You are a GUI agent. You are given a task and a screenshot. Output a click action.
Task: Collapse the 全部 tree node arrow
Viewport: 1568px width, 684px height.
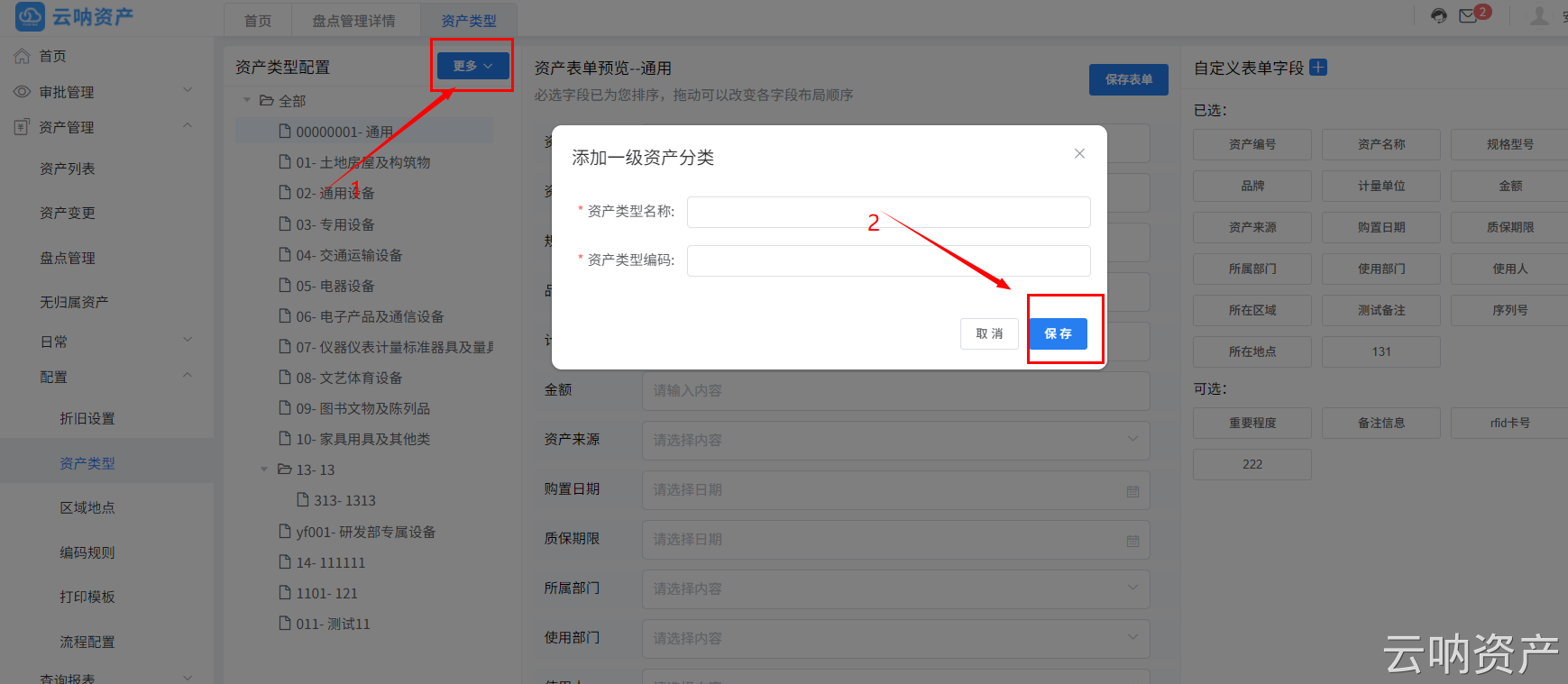click(247, 101)
